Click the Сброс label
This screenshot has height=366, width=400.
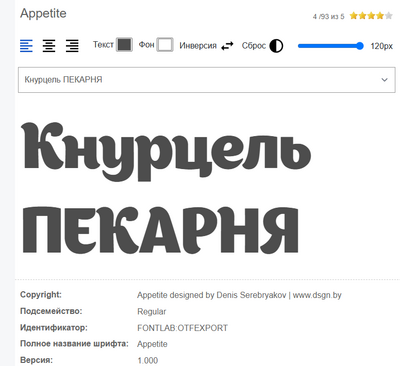(x=254, y=46)
